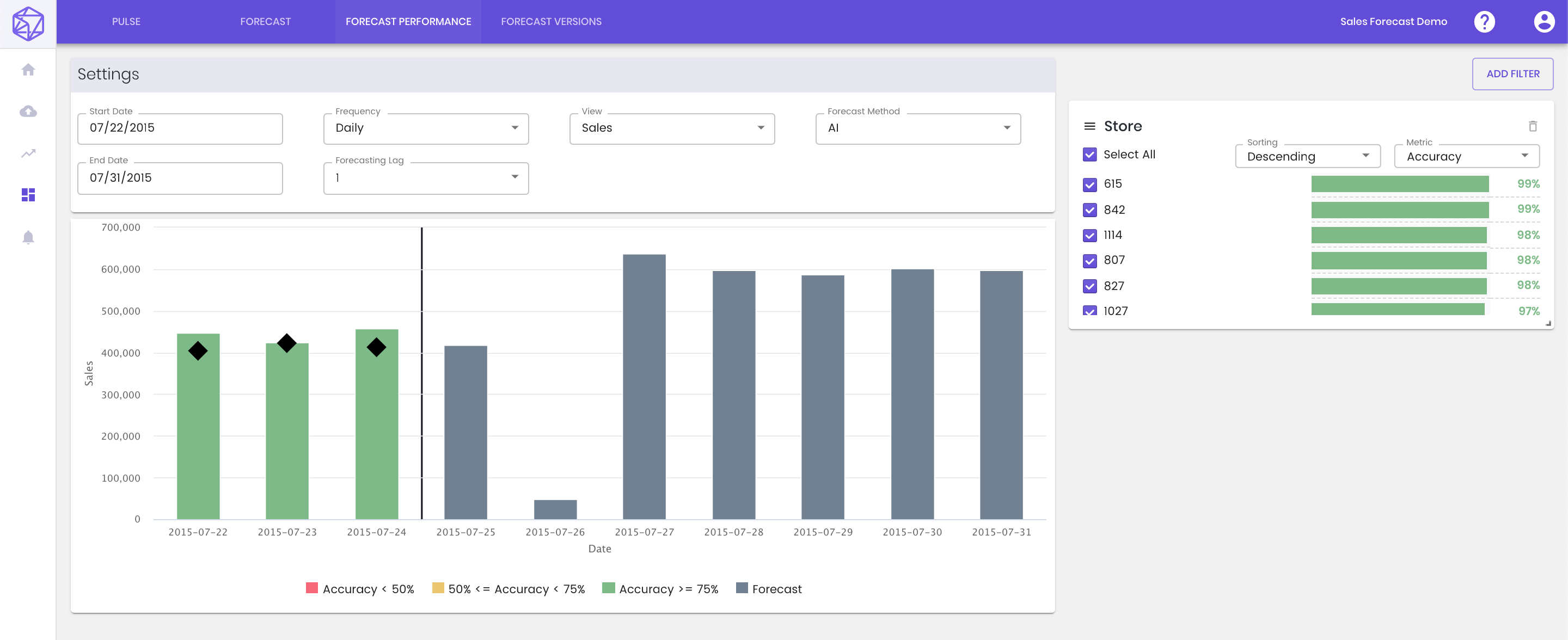This screenshot has height=640, width=1568.
Task: Toggle the Accuracy >= 75% legend entry
Action: click(660, 589)
